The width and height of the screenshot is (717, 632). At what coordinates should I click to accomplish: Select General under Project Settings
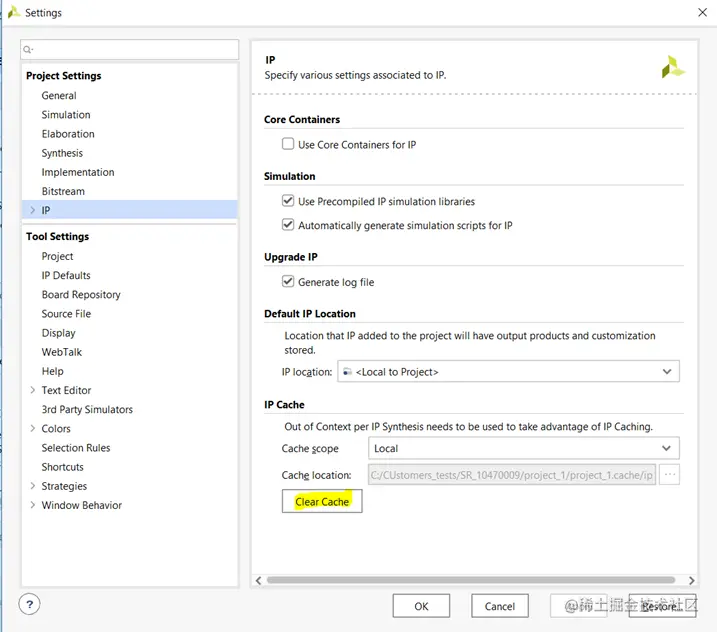[x=59, y=96]
